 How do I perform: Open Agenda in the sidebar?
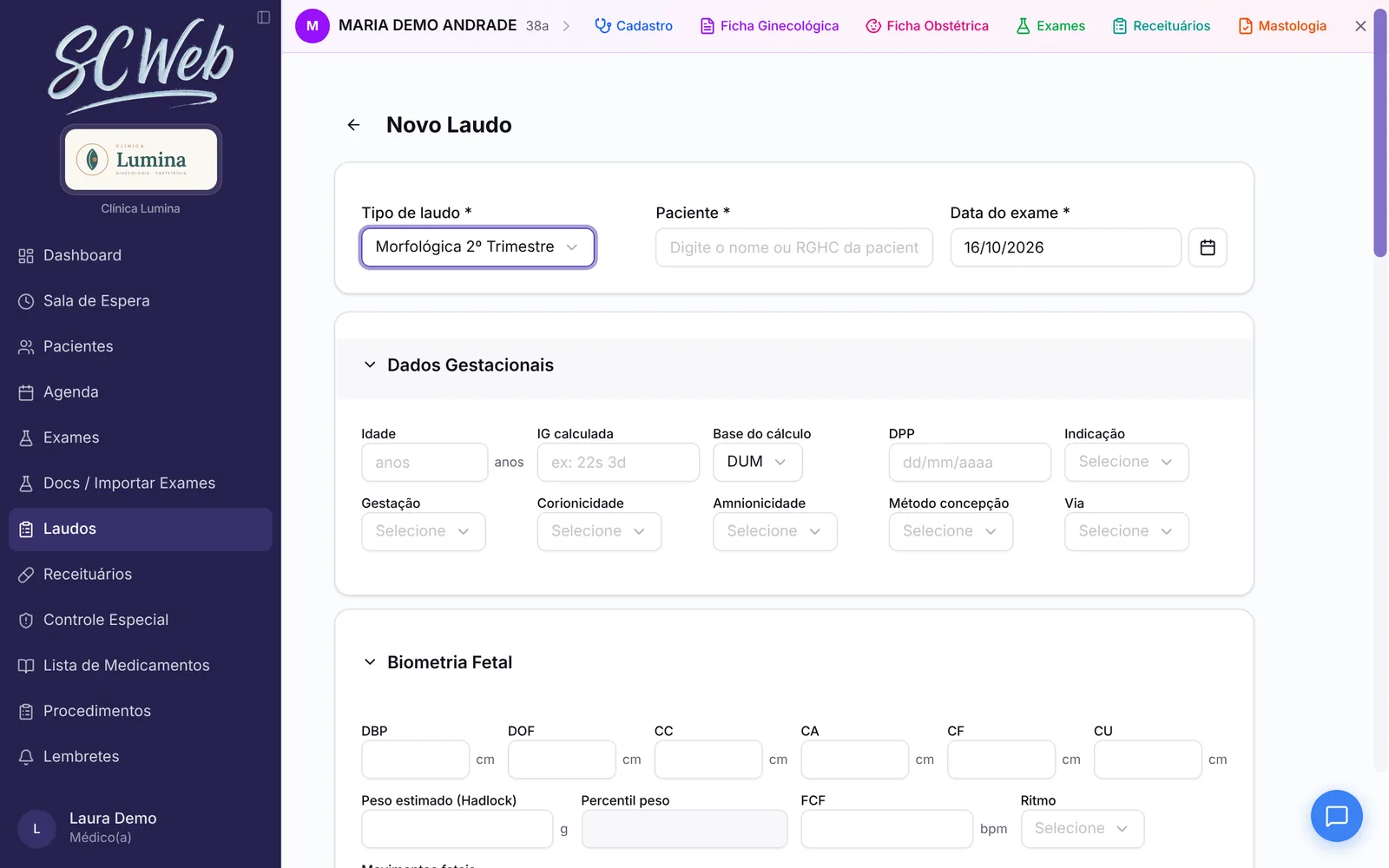pos(141,392)
